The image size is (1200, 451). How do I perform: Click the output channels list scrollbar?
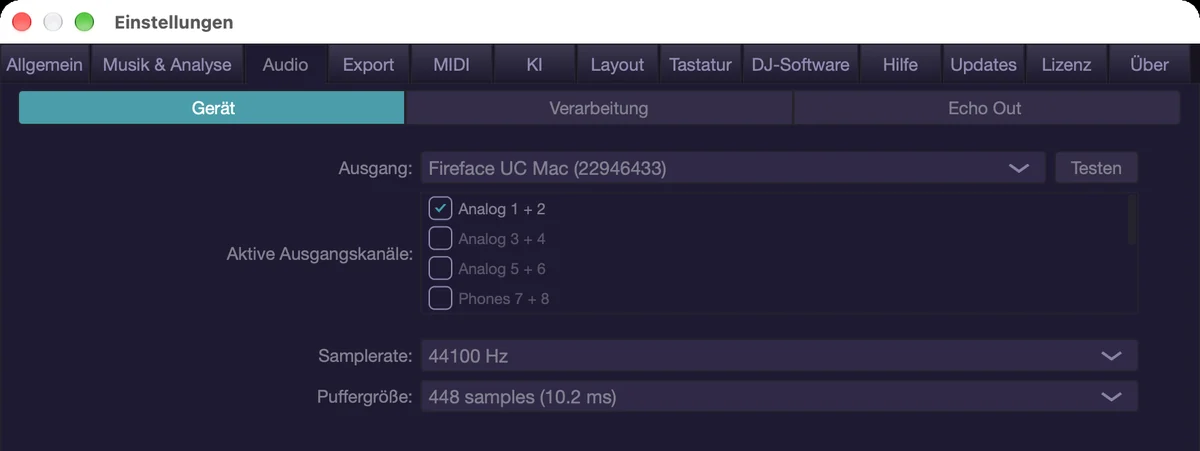pyautogui.click(x=1131, y=220)
